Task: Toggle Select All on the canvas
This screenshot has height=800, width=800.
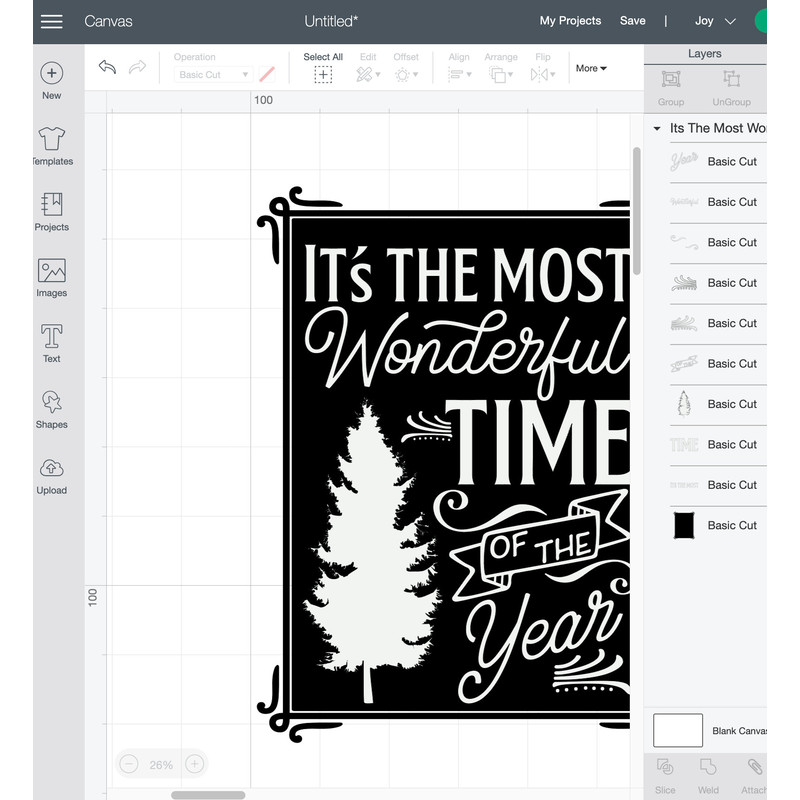Action: [323, 68]
